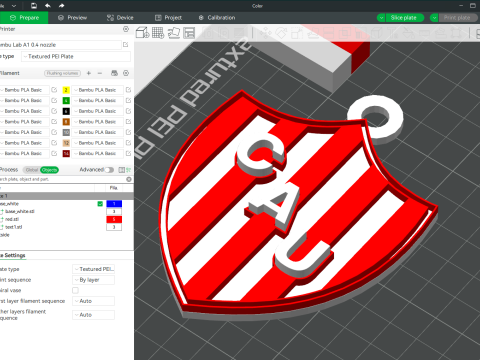
Task: Open filament 14 Bambu PLA Basic dropdown
Action: 97,153
